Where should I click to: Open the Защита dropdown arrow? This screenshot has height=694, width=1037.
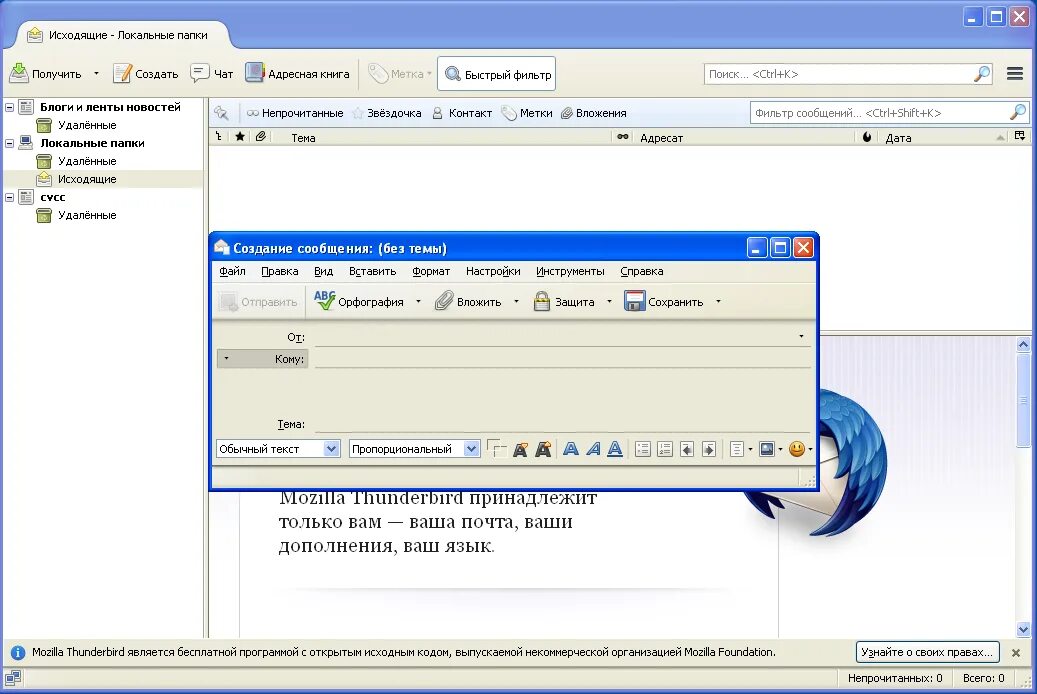click(x=609, y=302)
